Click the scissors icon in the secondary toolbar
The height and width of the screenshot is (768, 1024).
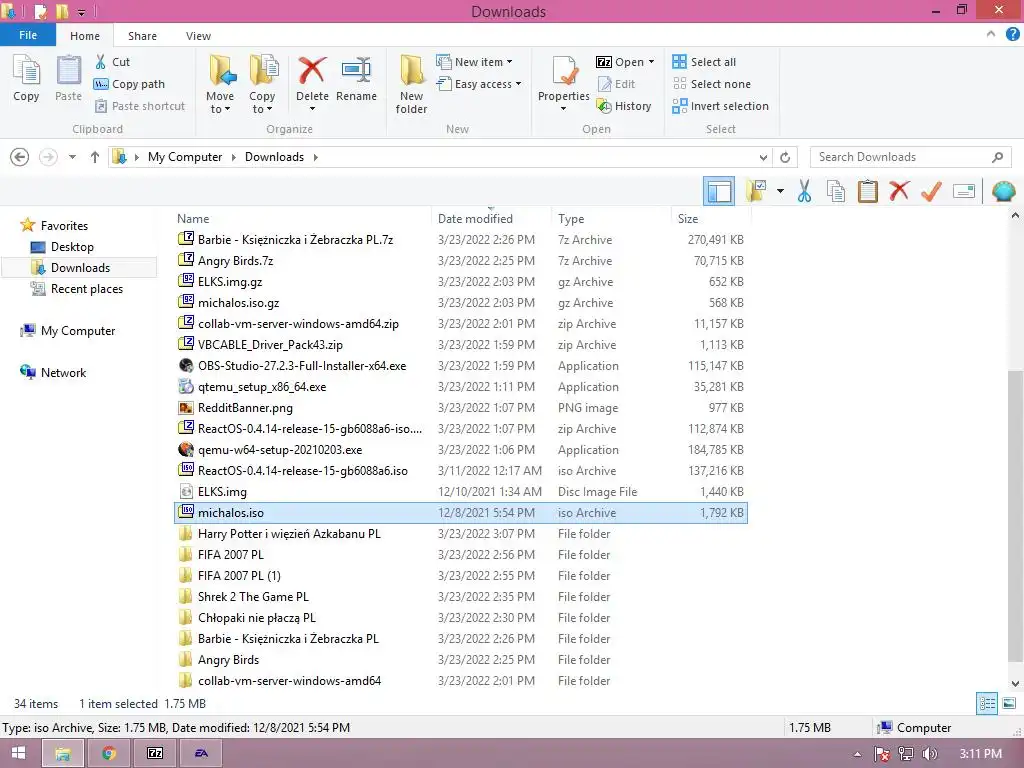click(x=804, y=191)
